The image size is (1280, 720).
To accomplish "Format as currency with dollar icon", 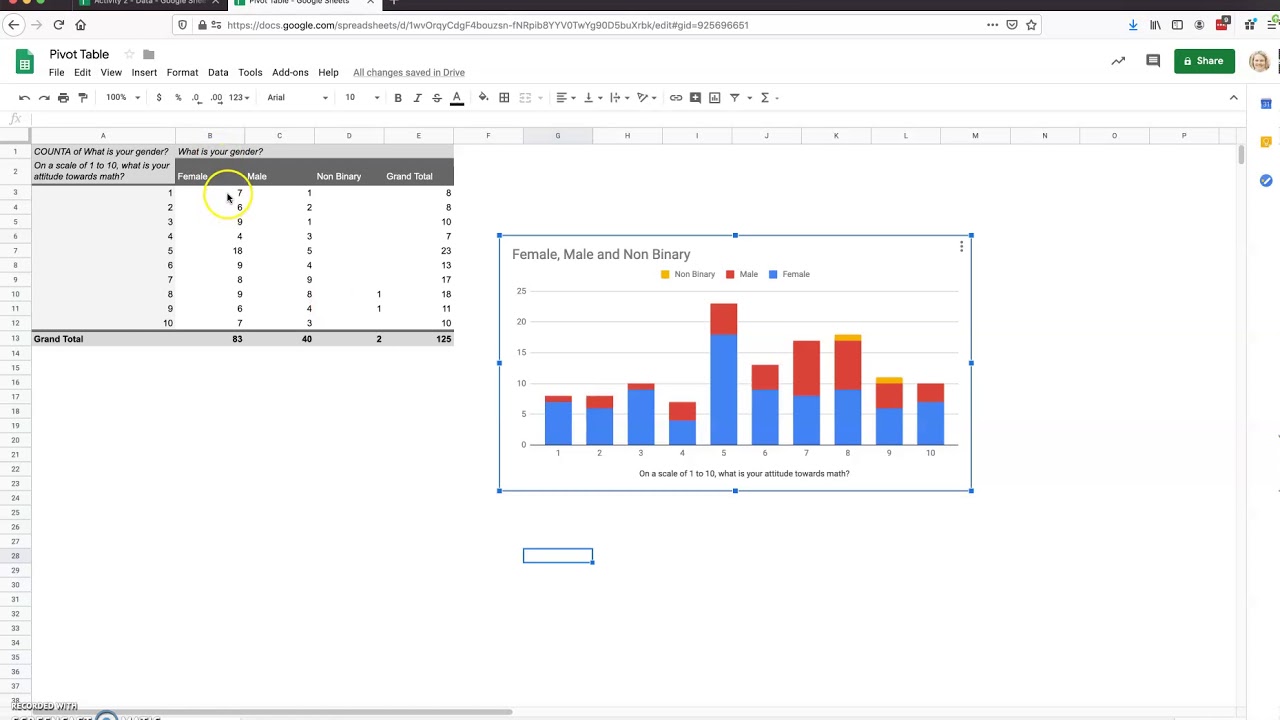I will (x=158, y=97).
